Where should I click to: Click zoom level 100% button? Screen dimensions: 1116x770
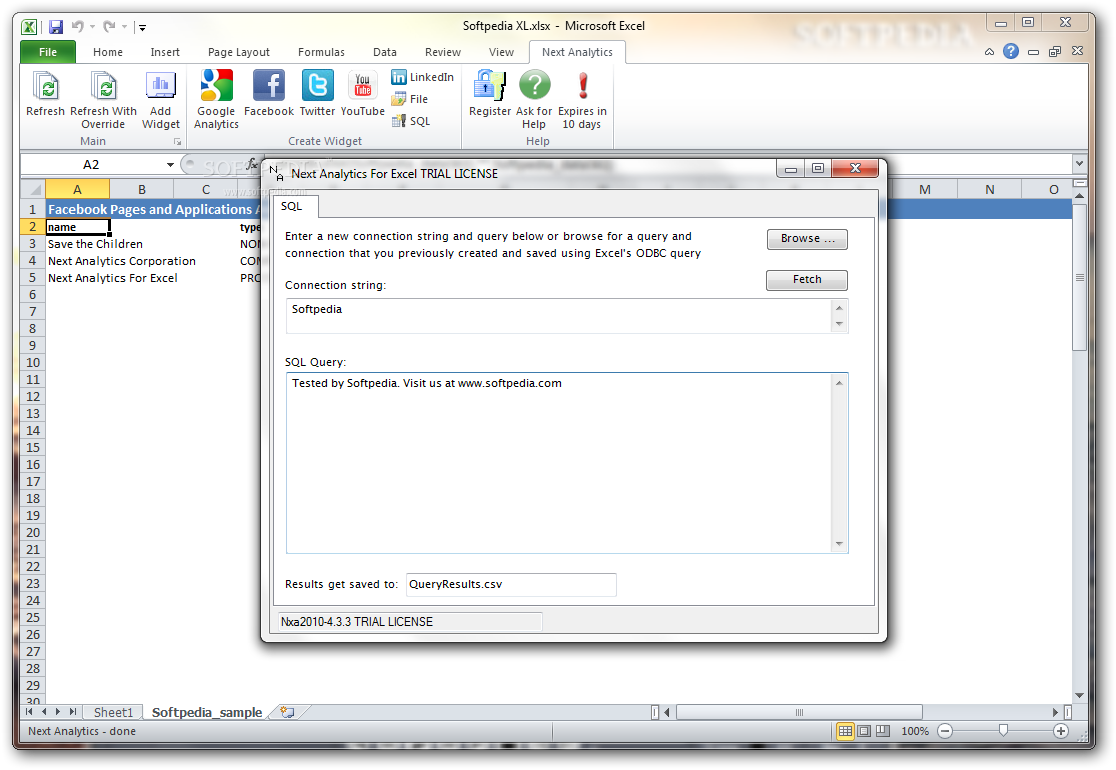[x=915, y=731]
